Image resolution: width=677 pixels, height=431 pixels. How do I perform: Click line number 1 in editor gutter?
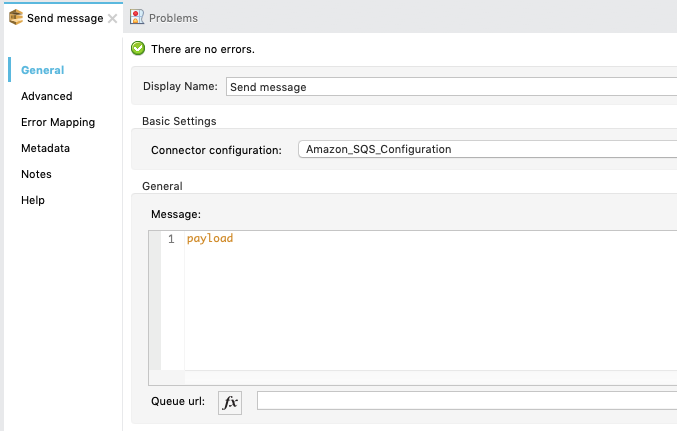pyautogui.click(x=171, y=239)
